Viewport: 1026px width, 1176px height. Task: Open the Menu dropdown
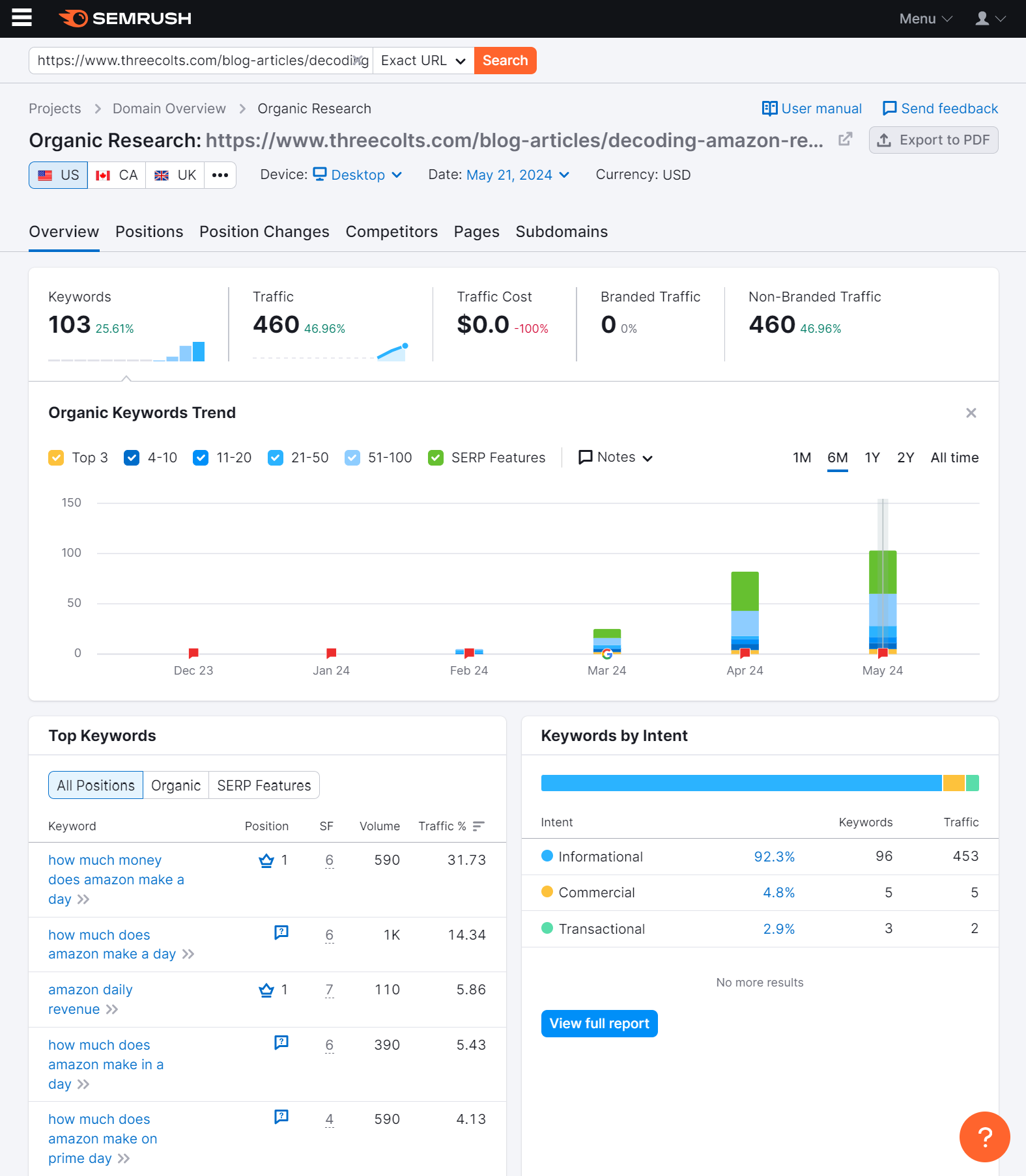[x=926, y=19]
